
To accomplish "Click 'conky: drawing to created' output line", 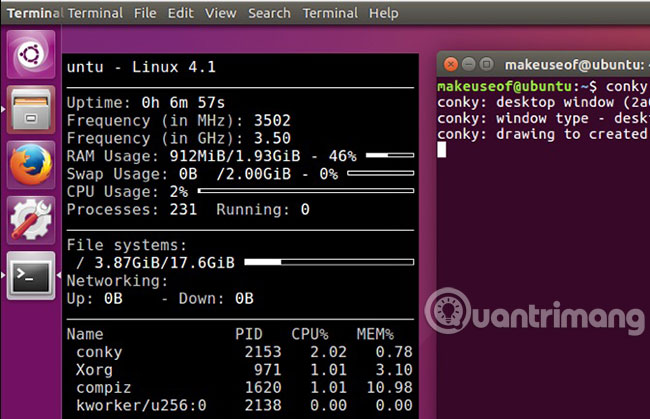I will coord(543,134).
